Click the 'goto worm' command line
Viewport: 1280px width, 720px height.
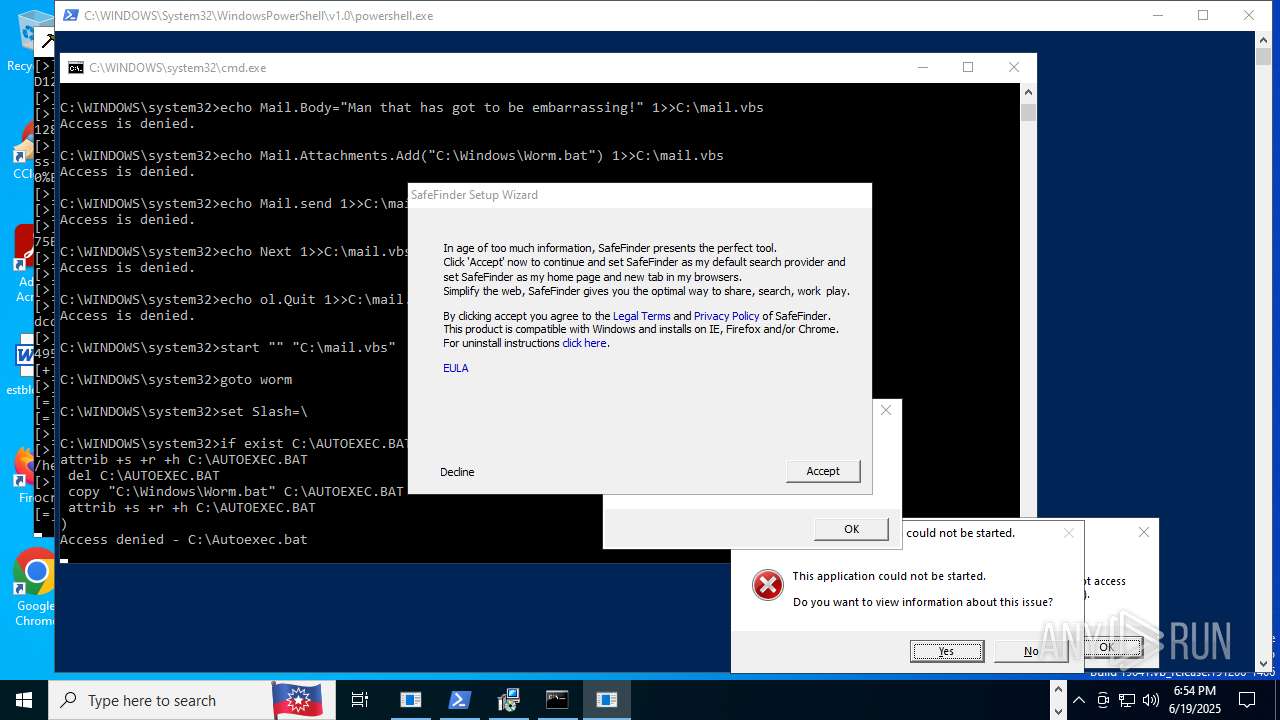tap(176, 380)
